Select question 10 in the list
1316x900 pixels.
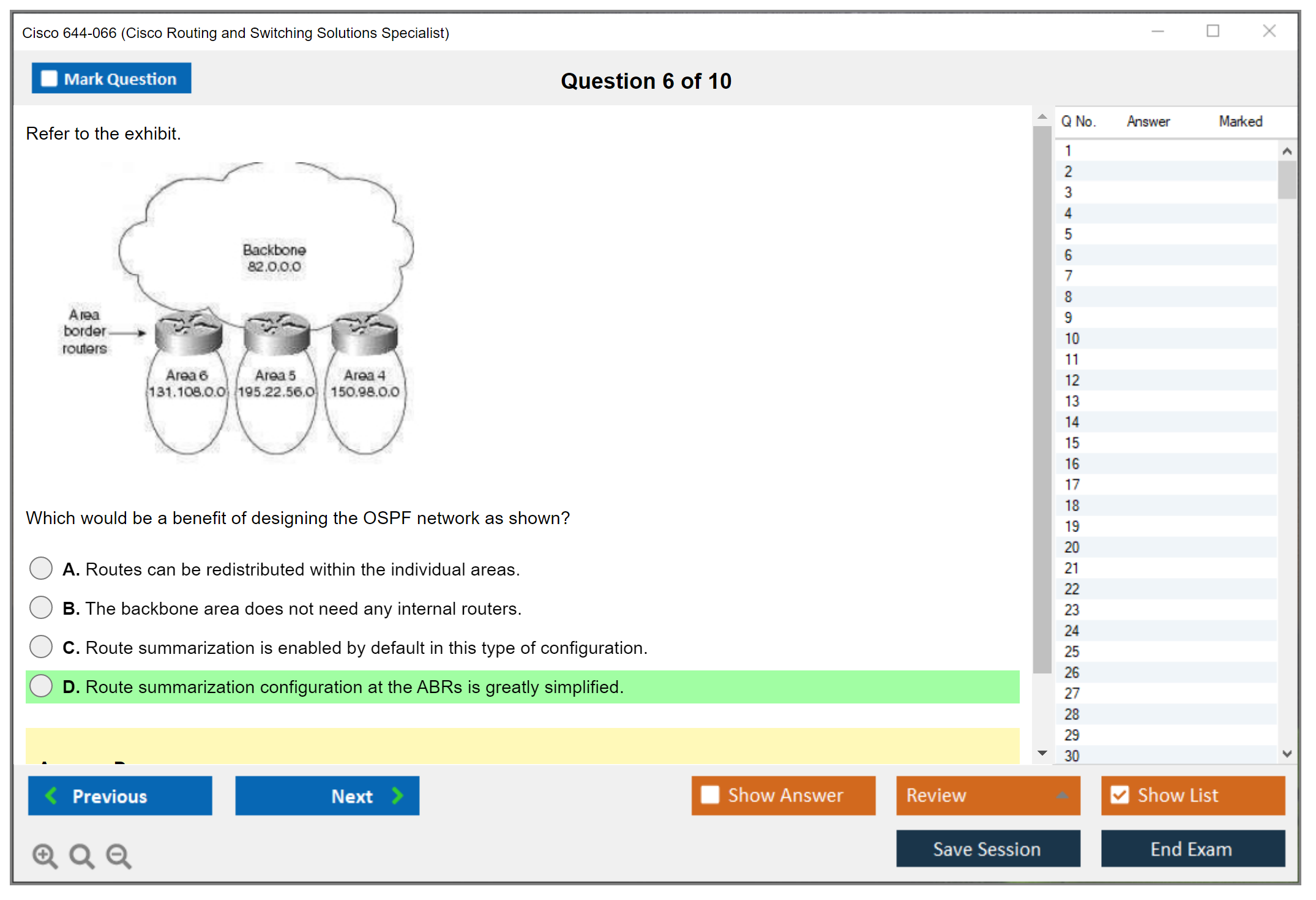[x=1072, y=339]
